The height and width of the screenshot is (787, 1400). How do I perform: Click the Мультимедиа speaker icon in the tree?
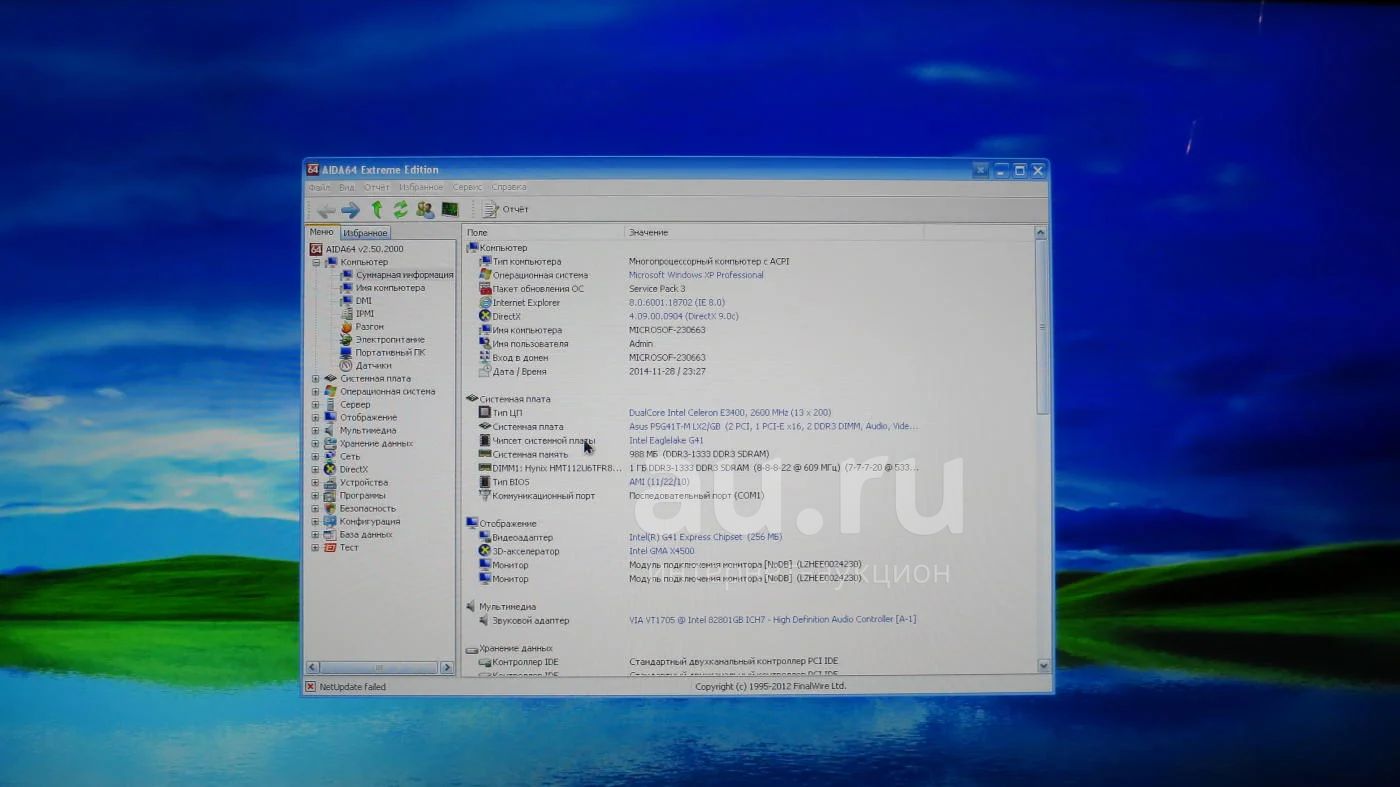coord(330,431)
